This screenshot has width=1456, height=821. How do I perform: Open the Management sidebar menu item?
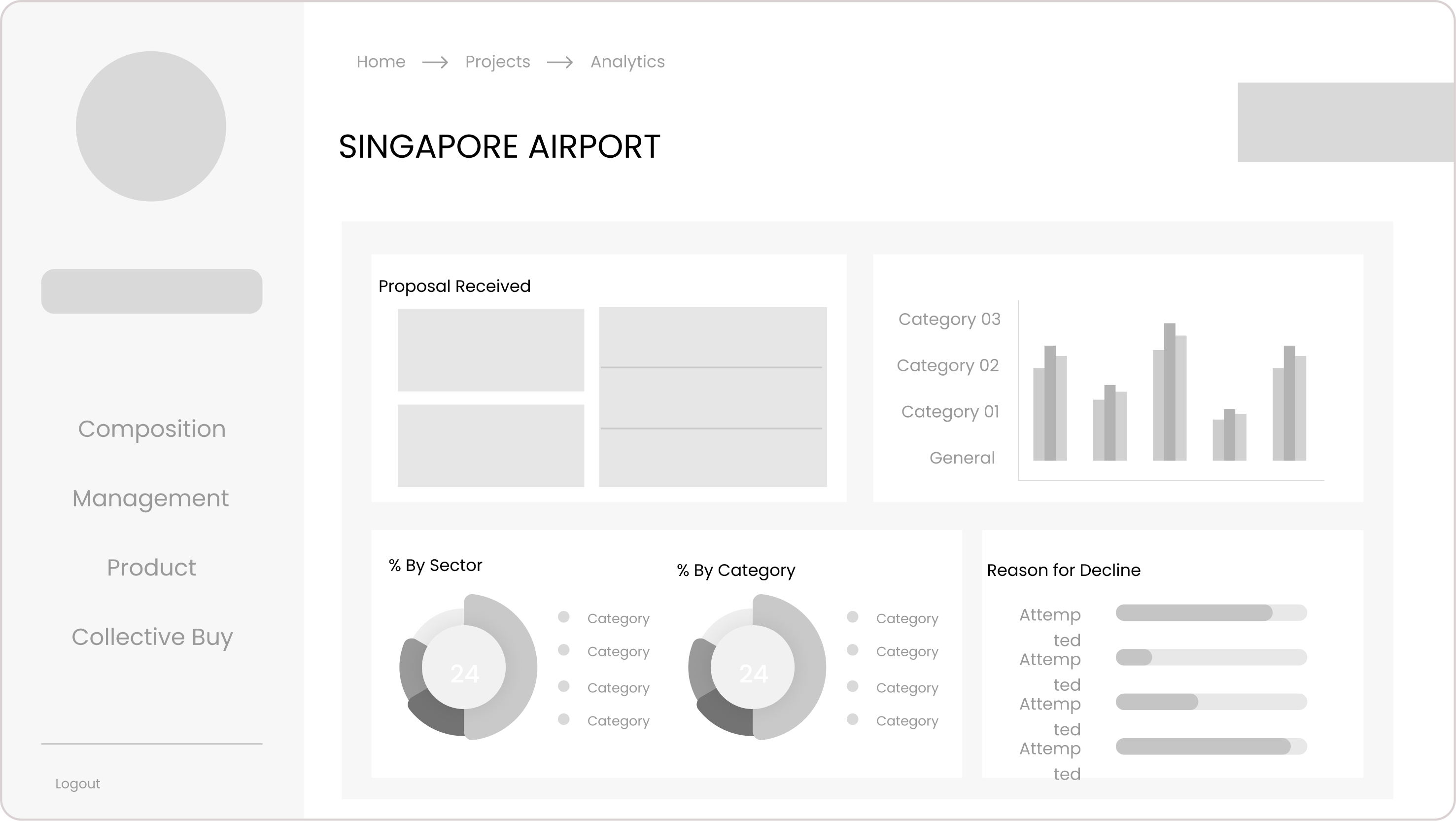point(150,499)
